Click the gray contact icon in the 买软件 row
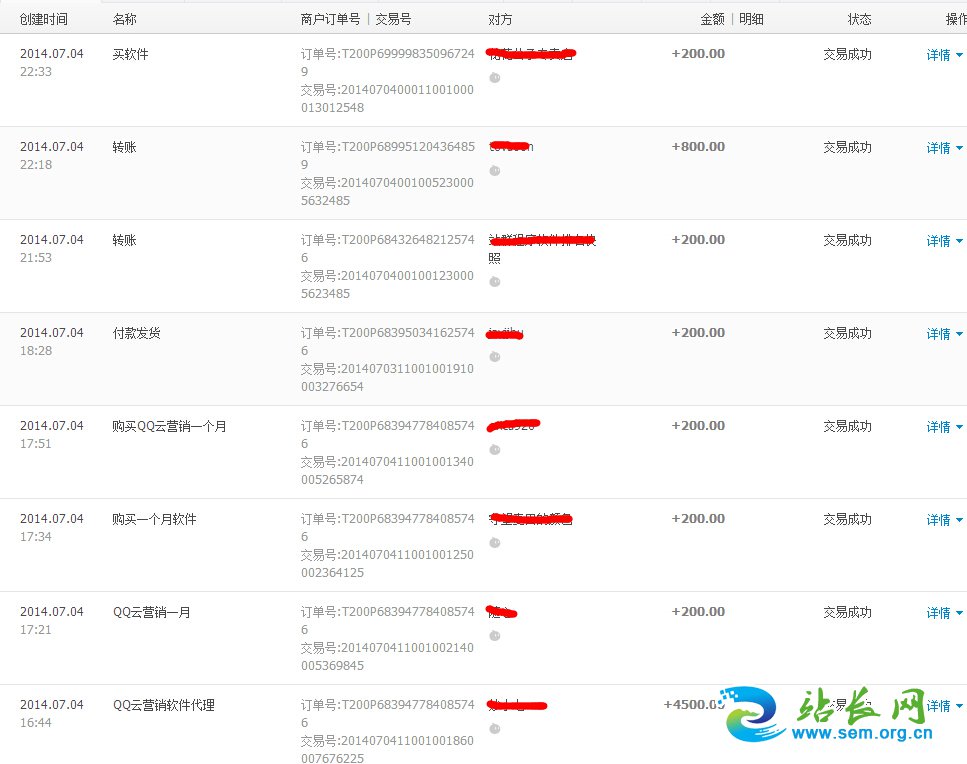Image resolution: width=967 pixels, height=764 pixels. 494,78
